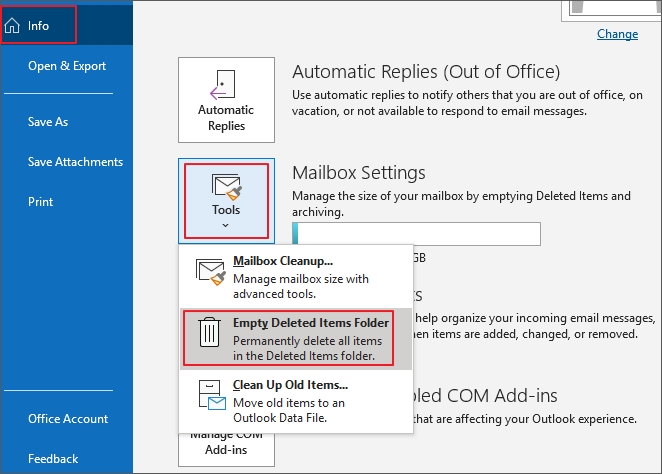The width and height of the screenshot is (662, 474).
Task: Click 'affecting your Outlook experience' text
Action: point(546,419)
